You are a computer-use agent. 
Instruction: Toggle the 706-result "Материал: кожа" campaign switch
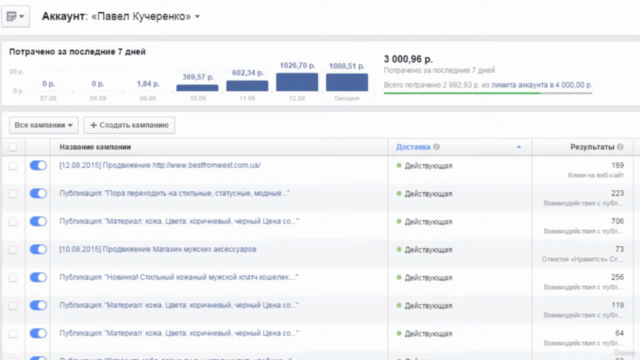pyautogui.click(x=38, y=221)
